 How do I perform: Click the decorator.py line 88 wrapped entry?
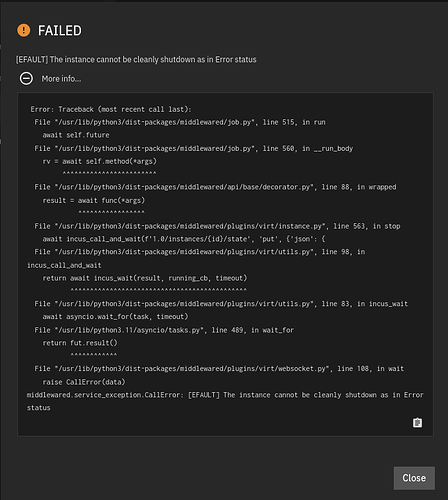coord(215,187)
